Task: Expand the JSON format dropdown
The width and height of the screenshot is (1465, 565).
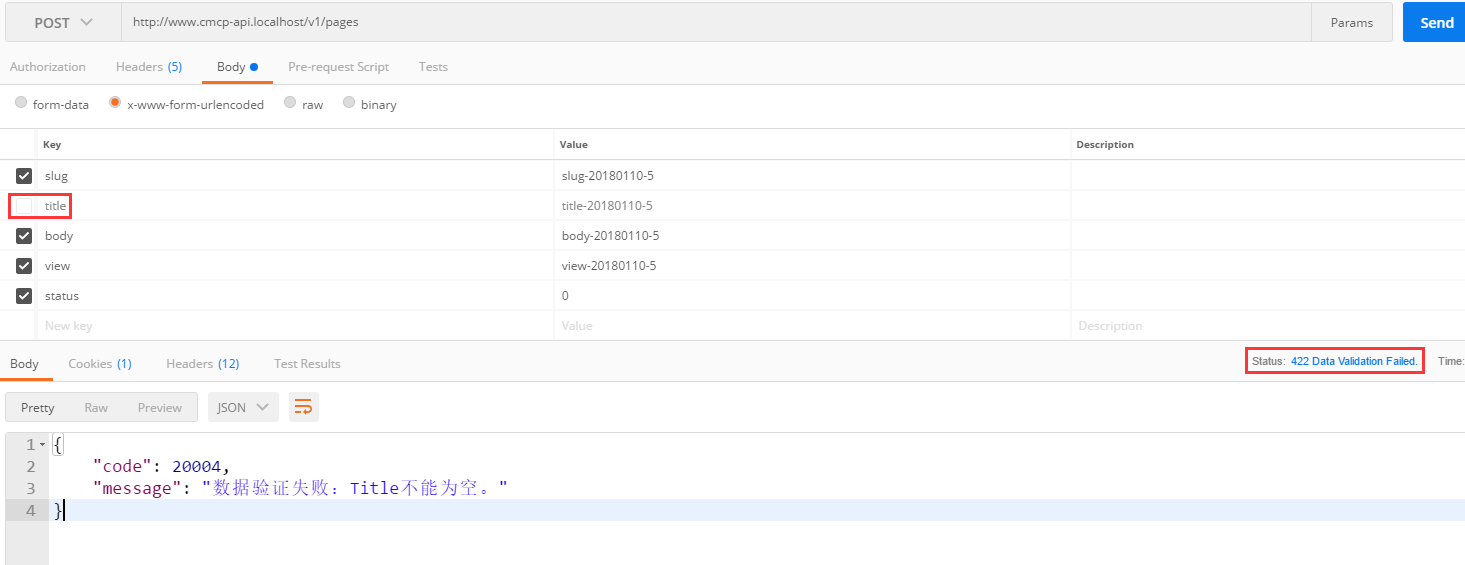Action: pos(243,407)
